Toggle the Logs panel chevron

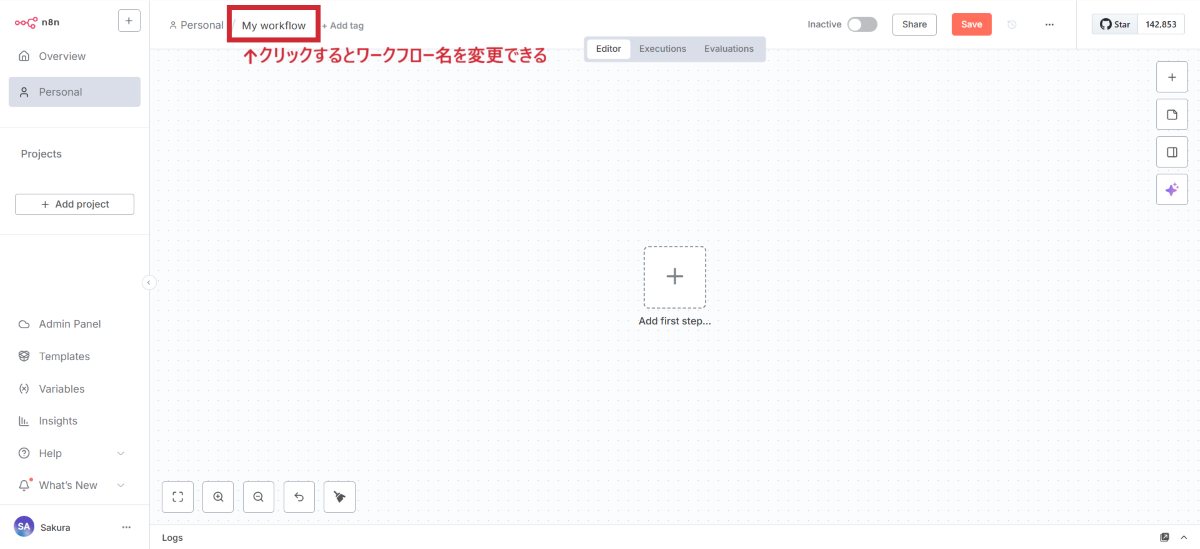pos(1185,537)
